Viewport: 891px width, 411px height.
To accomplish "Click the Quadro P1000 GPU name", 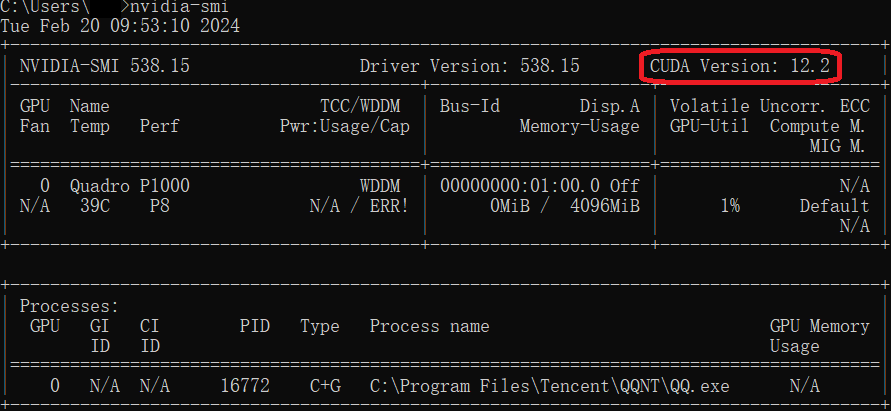I will tap(129, 186).
